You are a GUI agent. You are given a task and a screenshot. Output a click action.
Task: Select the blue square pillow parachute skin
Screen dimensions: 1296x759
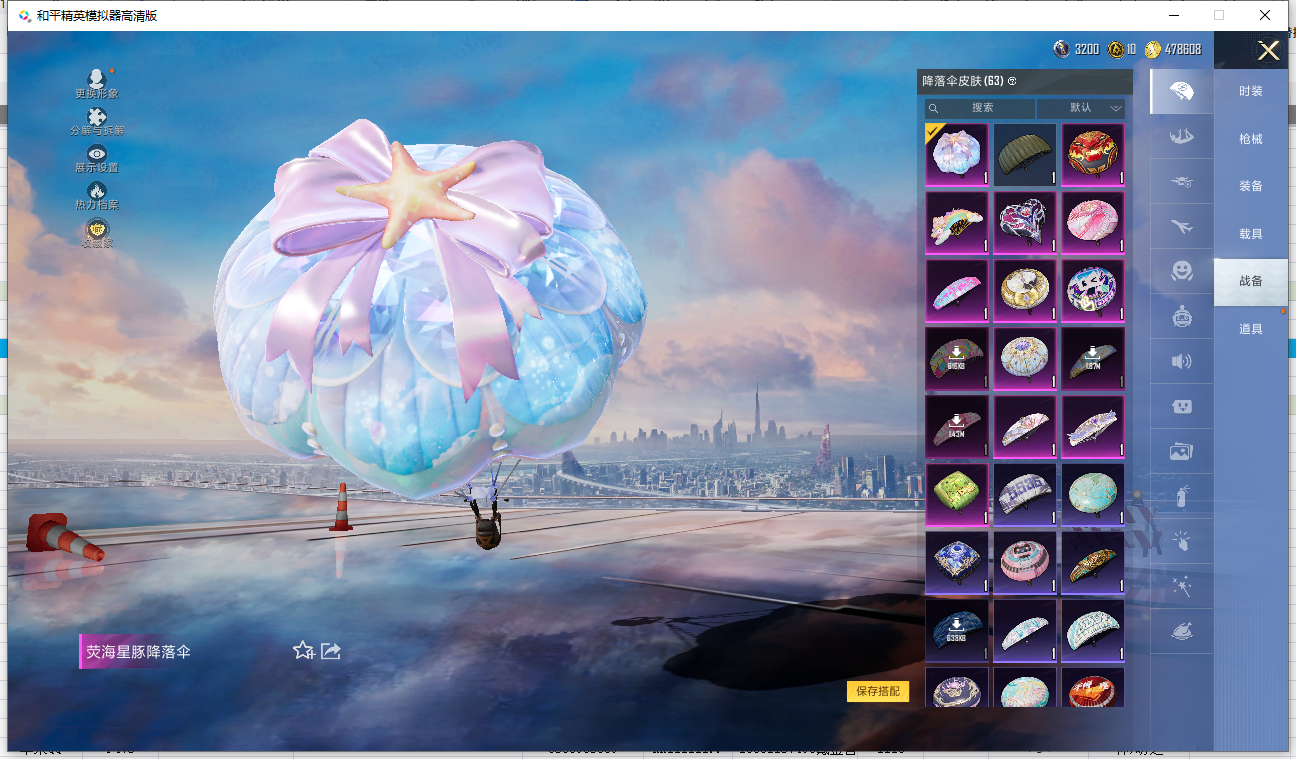pyautogui.click(x=957, y=563)
